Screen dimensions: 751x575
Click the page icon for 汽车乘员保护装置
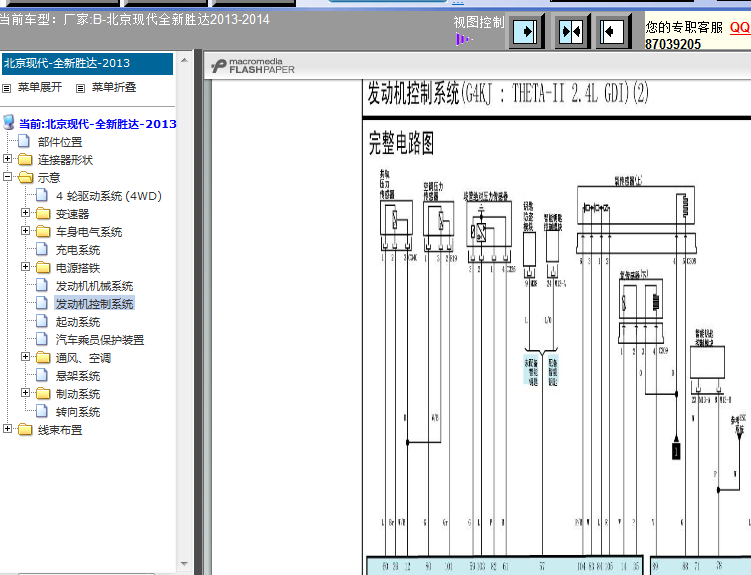[42, 339]
